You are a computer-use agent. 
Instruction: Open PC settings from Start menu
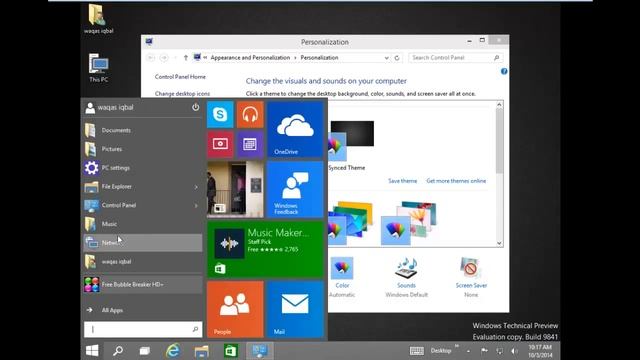[x=143, y=168]
